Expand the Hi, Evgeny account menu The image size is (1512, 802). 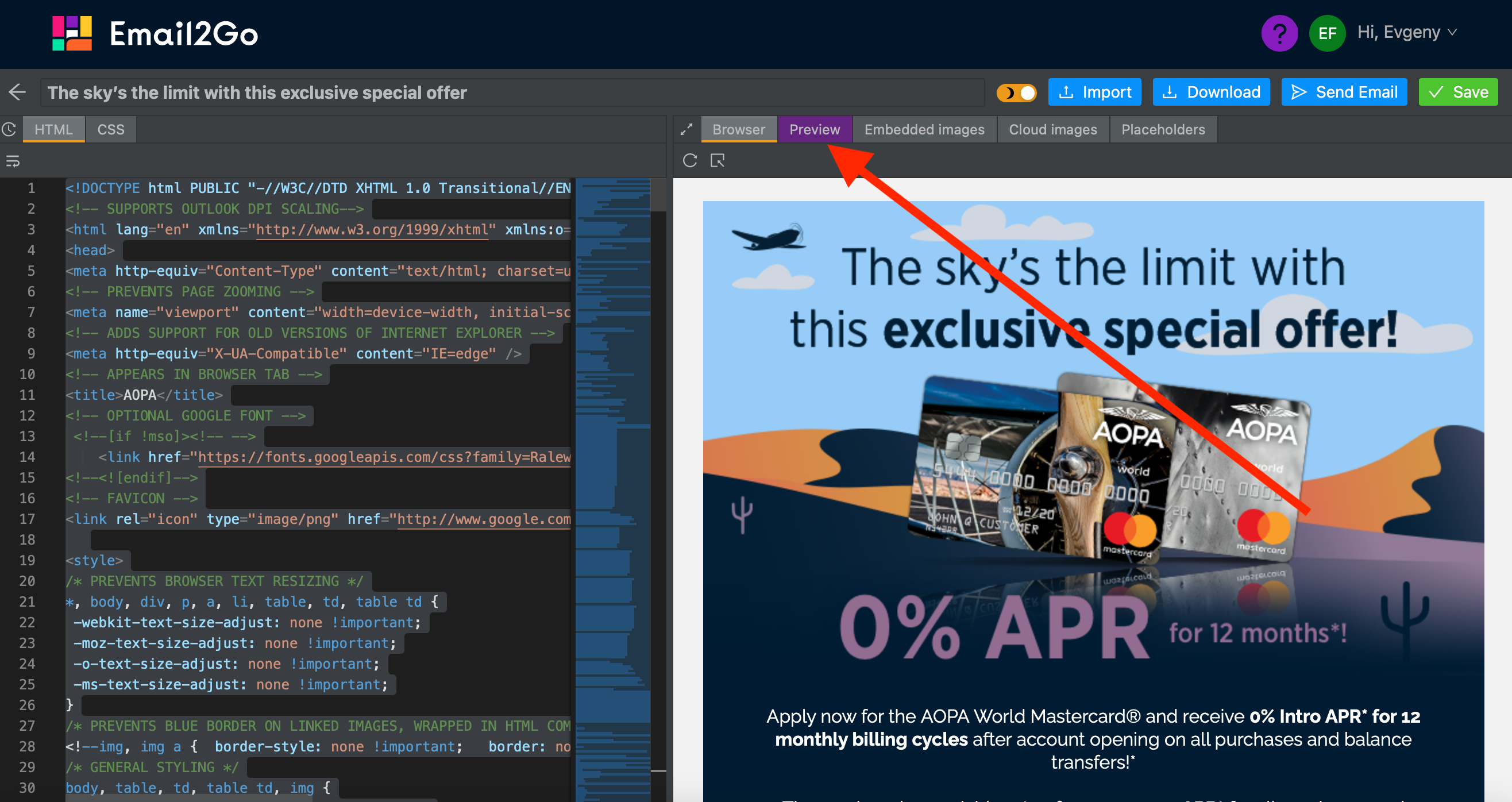coord(1407,32)
